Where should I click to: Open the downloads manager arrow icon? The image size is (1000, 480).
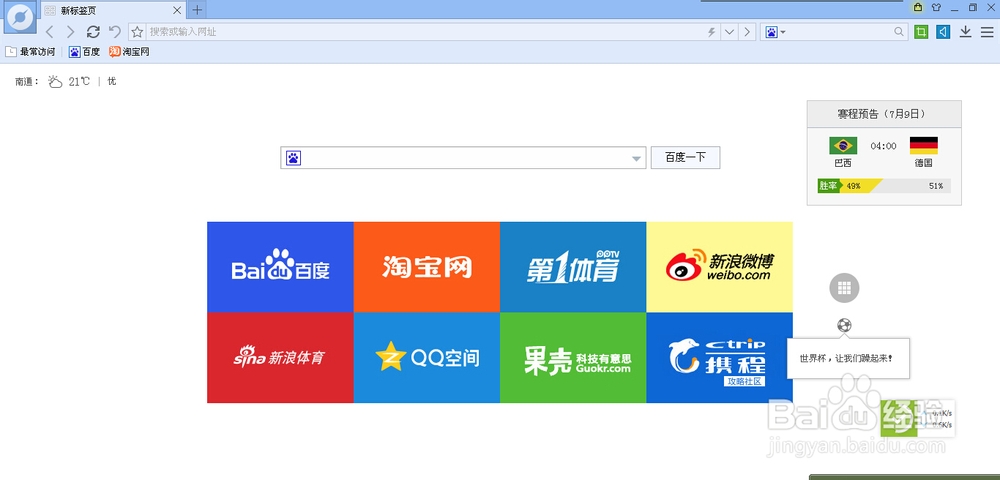[x=966, y=32]
